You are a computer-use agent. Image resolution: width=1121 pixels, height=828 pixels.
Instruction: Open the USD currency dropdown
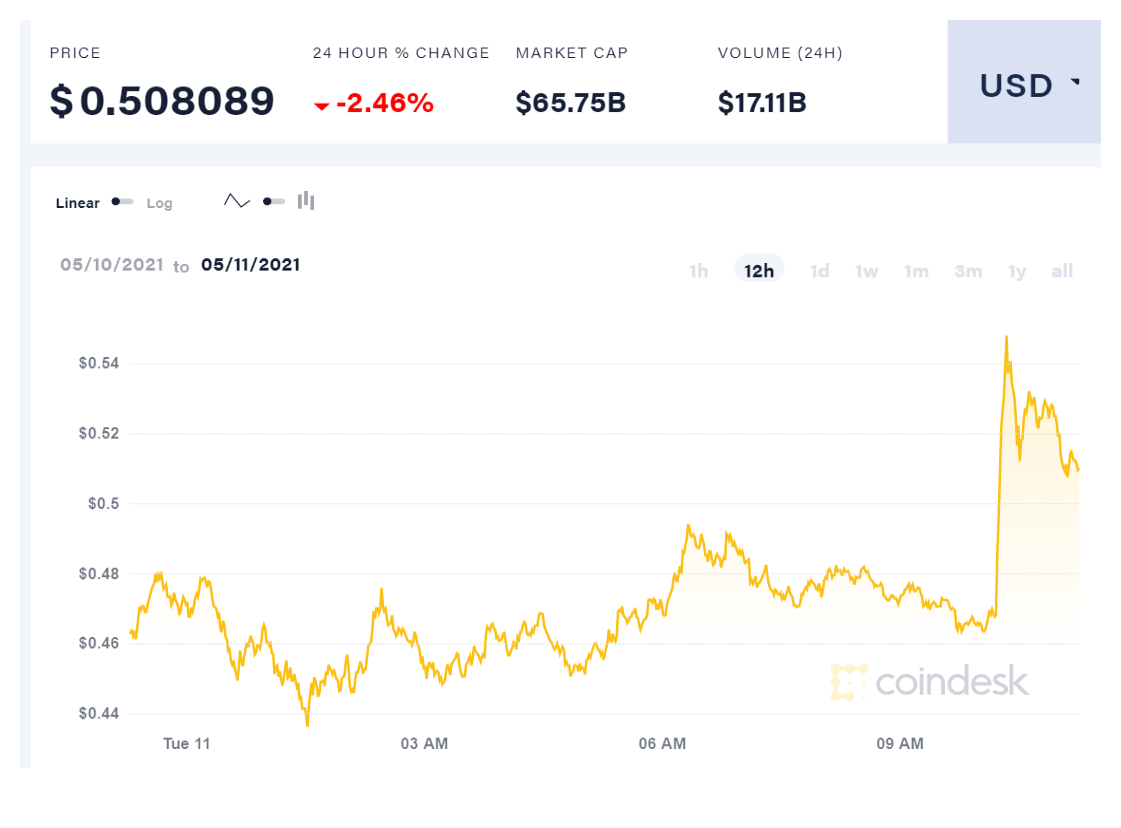tap(1023, 86)
